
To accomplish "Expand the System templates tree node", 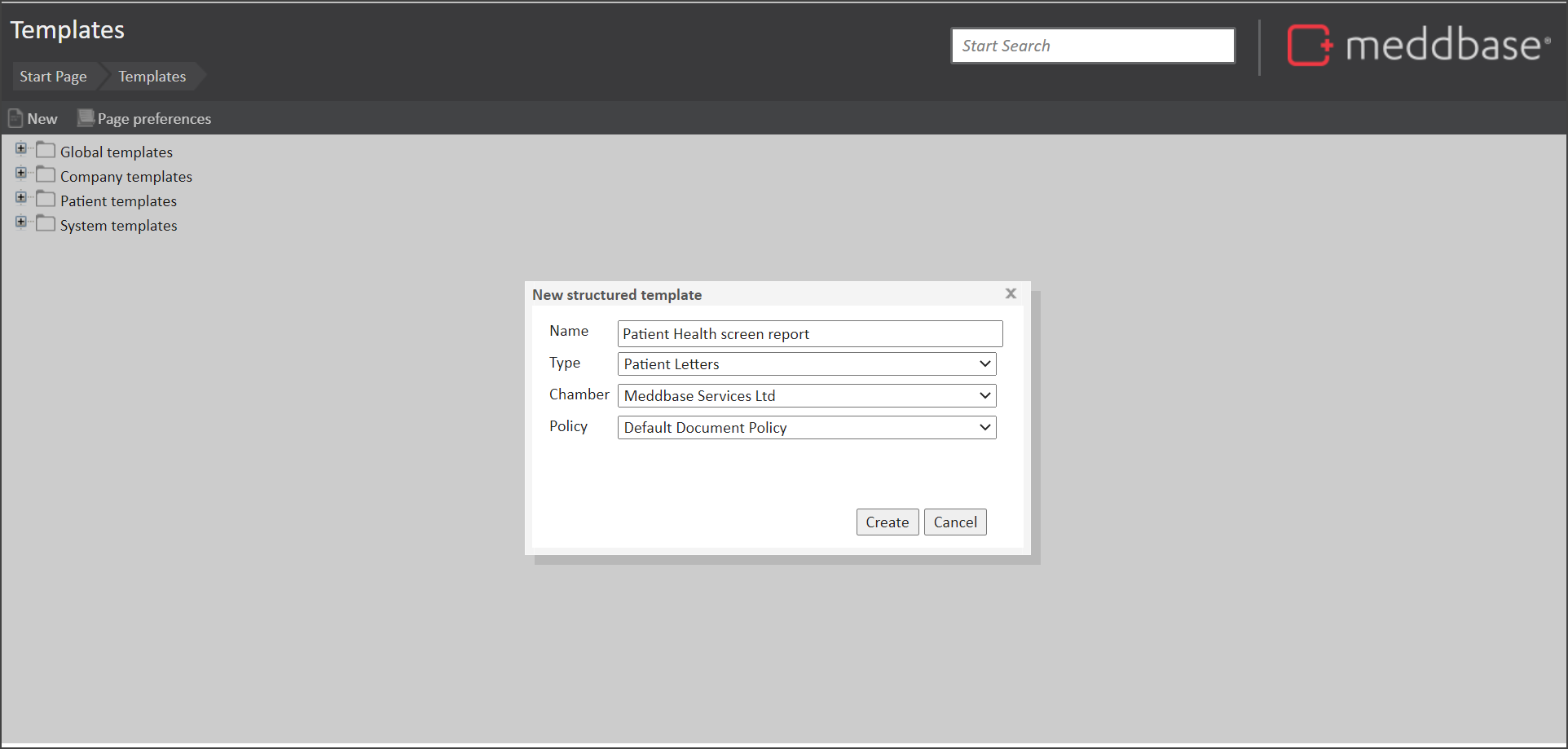I will [x=21, y=222].
